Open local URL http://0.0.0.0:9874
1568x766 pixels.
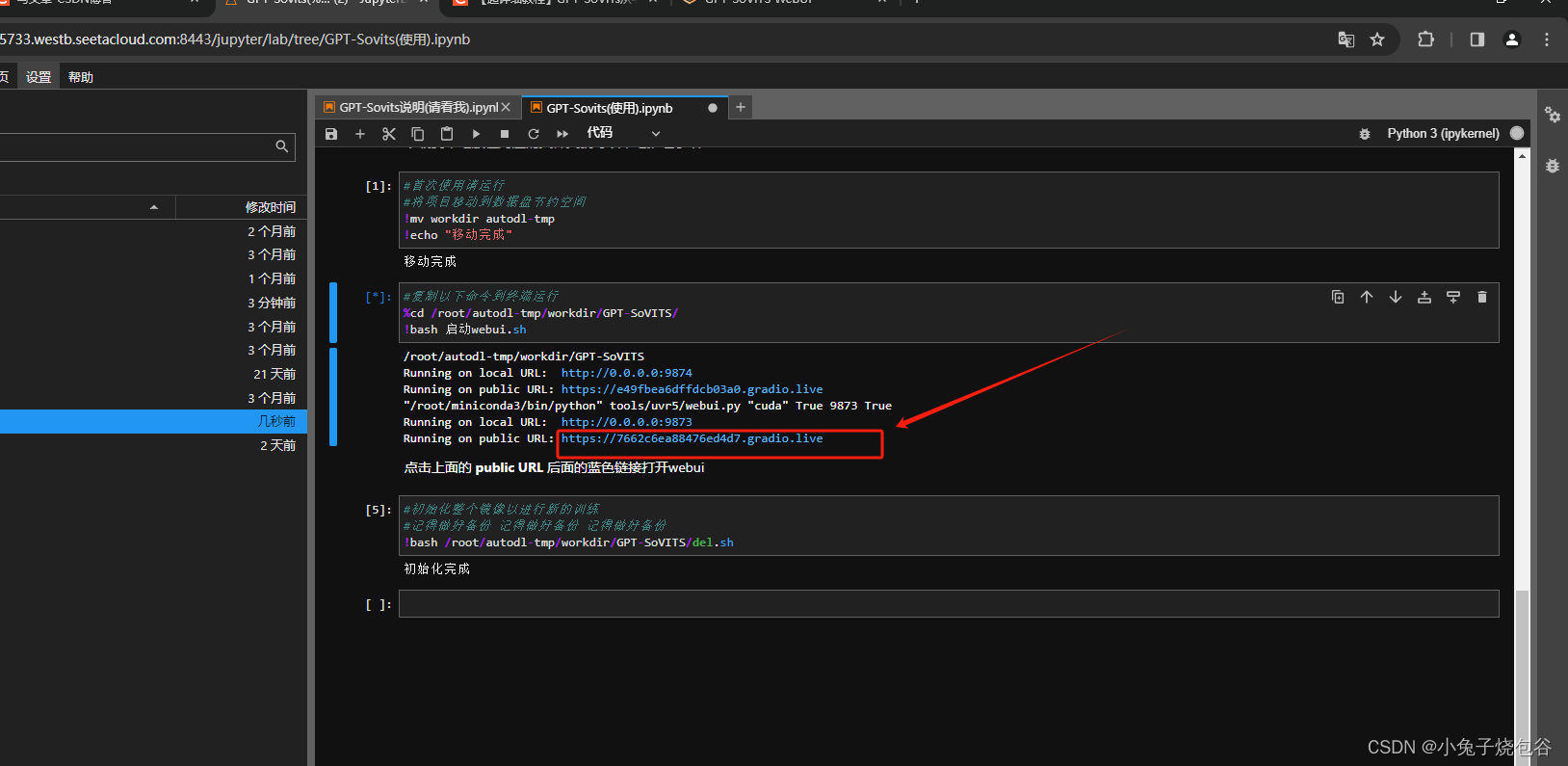[x=626, y=373]
